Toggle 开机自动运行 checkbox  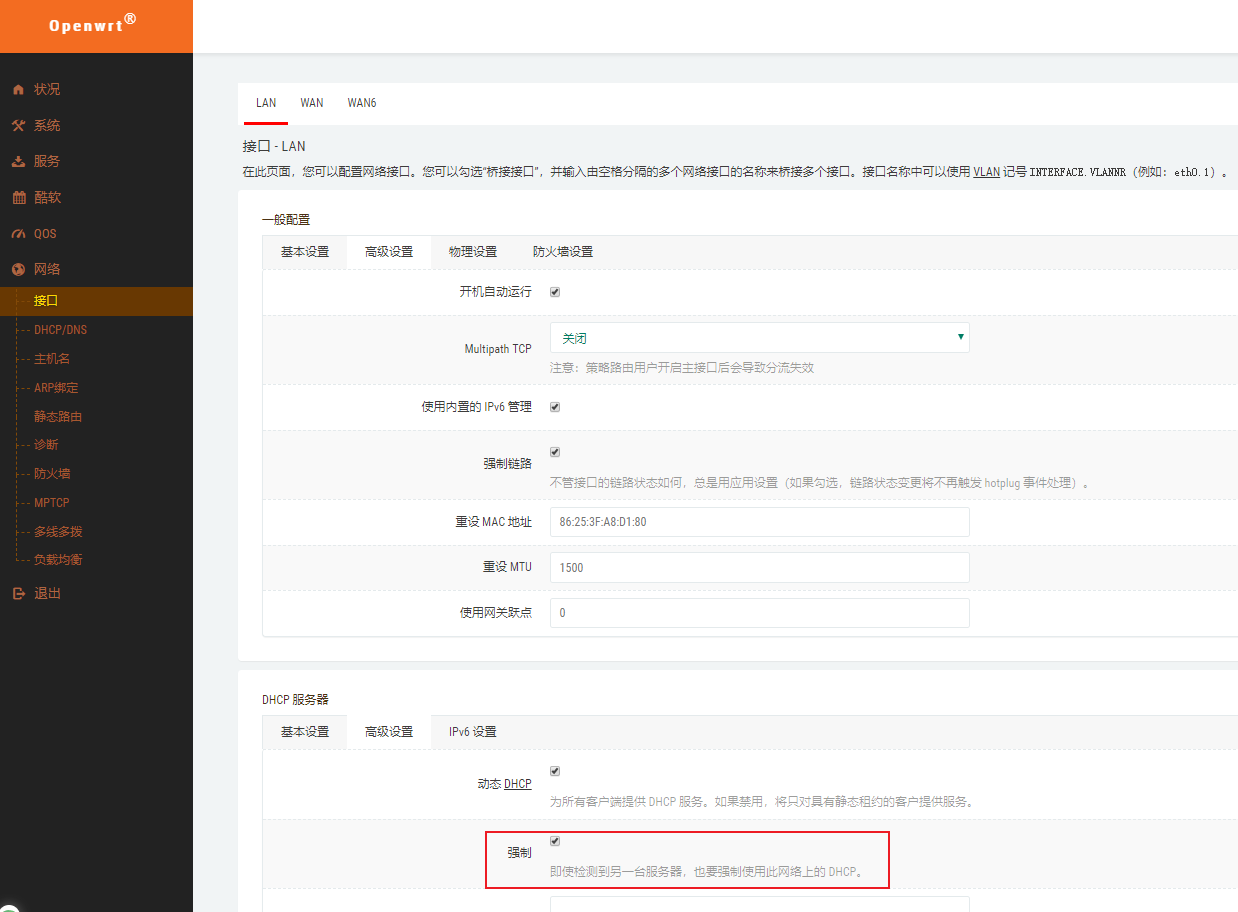coord(555,291)
